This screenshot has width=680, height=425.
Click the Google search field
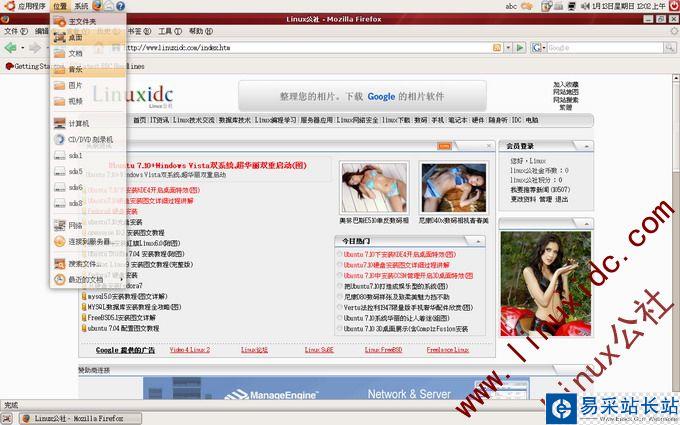pos(605,47)
